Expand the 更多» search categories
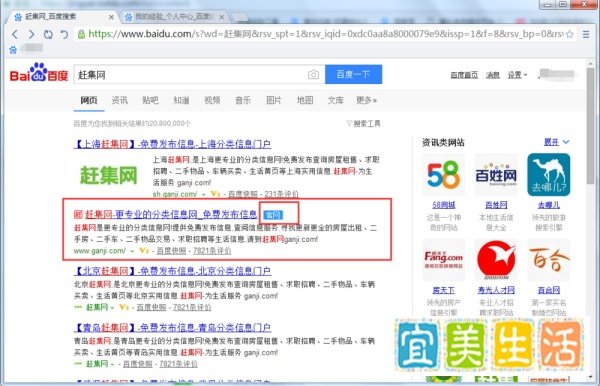600x386 pixels. click(367, 100)
